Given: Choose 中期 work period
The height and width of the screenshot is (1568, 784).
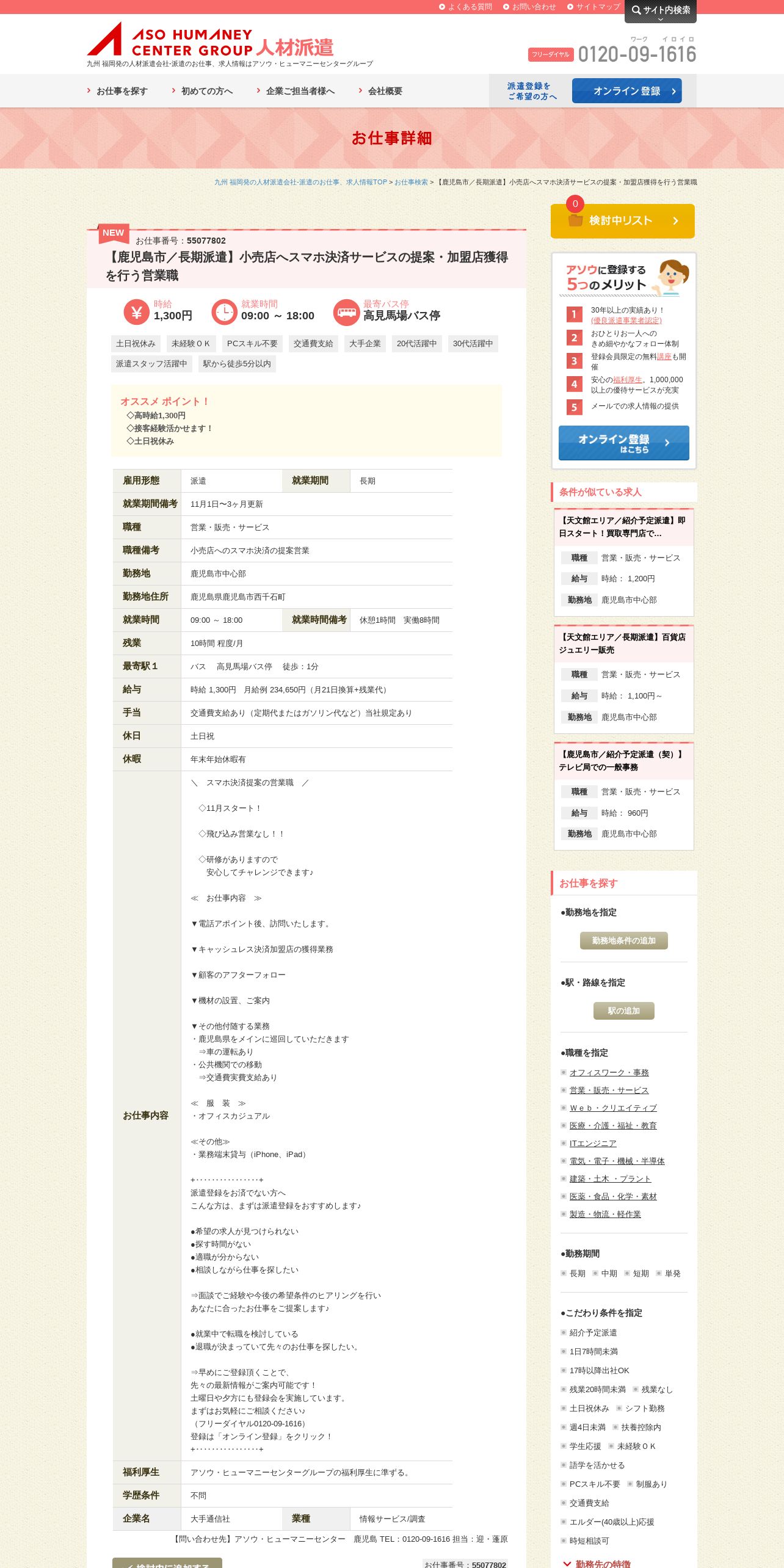Looking at the screenshot, I should click(605, 1273).
